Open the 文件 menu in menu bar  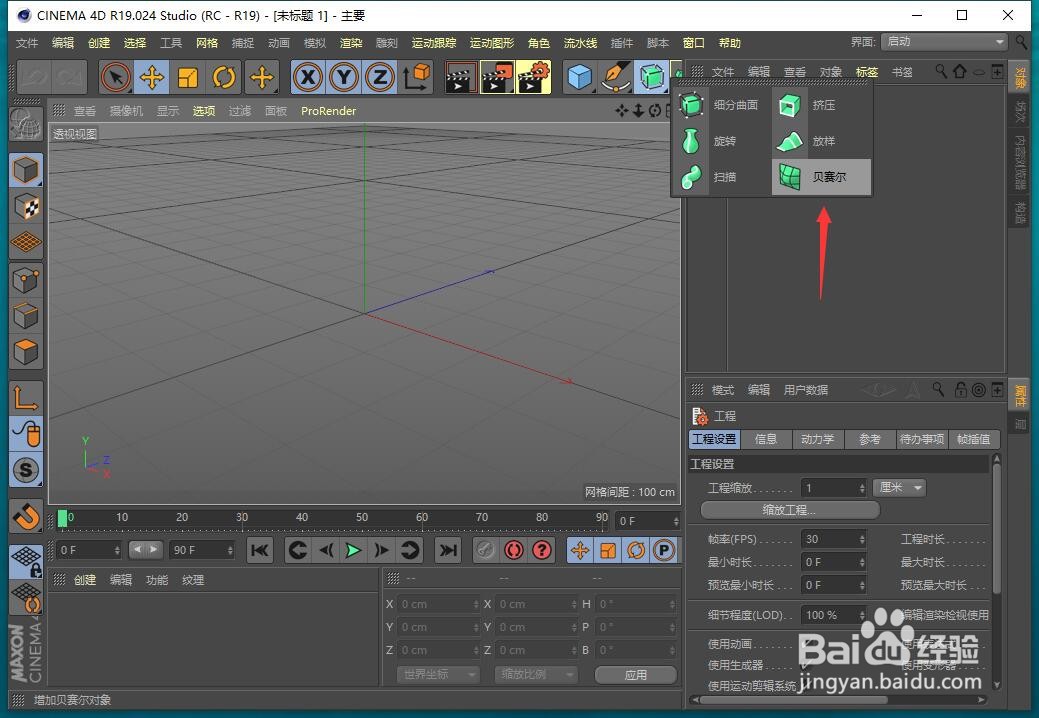[27, 43]
